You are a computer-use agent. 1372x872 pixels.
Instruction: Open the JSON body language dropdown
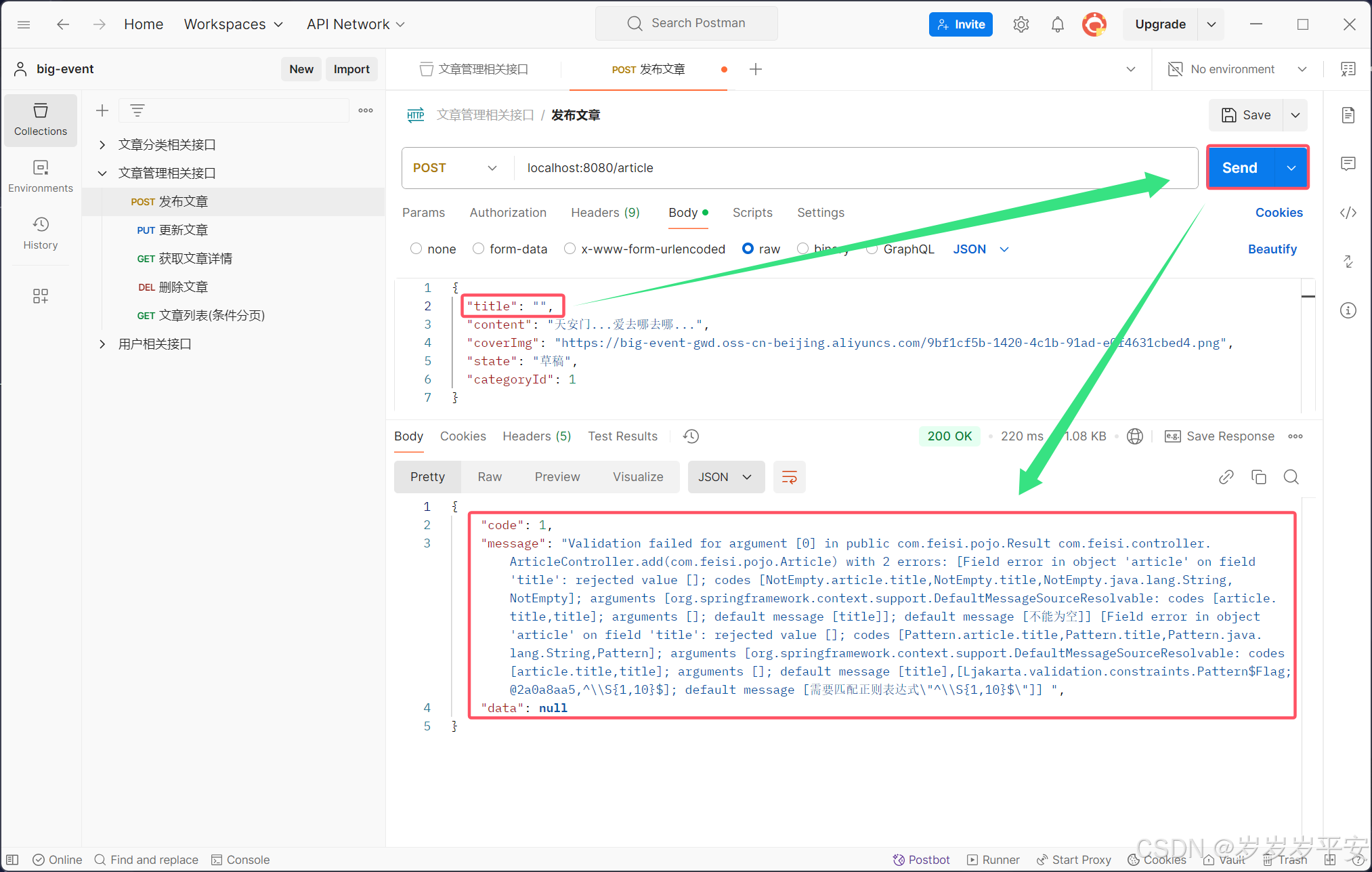(979, 249)
